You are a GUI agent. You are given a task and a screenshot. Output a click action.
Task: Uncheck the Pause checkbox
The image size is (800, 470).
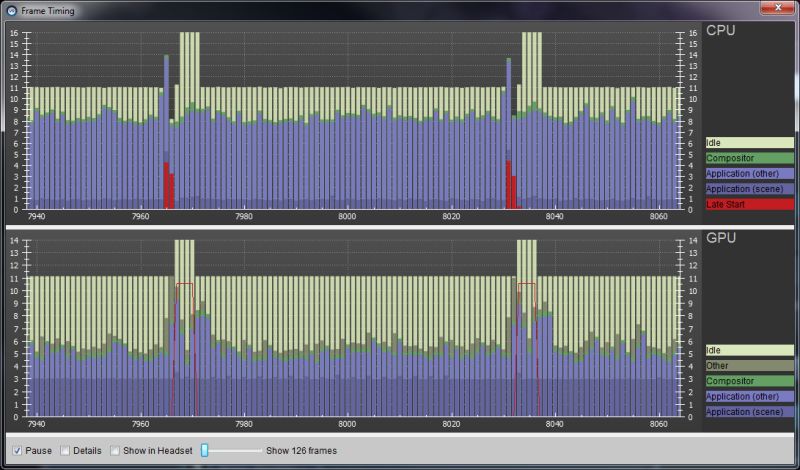17,451
